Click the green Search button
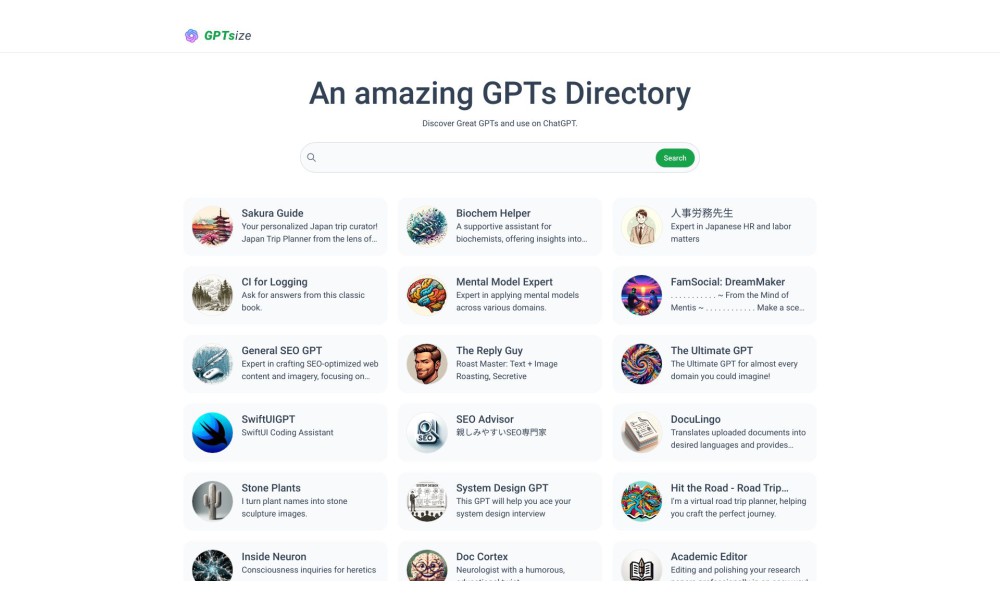1000x600 pixels. [x=675, y=158]
